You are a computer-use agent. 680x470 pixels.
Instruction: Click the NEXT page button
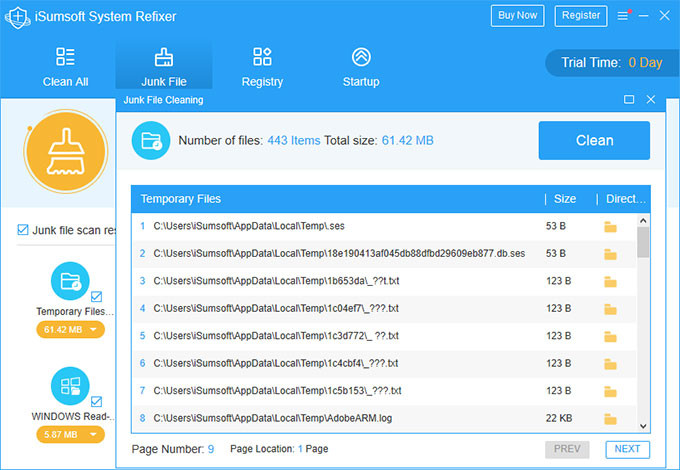pos(627,449)
